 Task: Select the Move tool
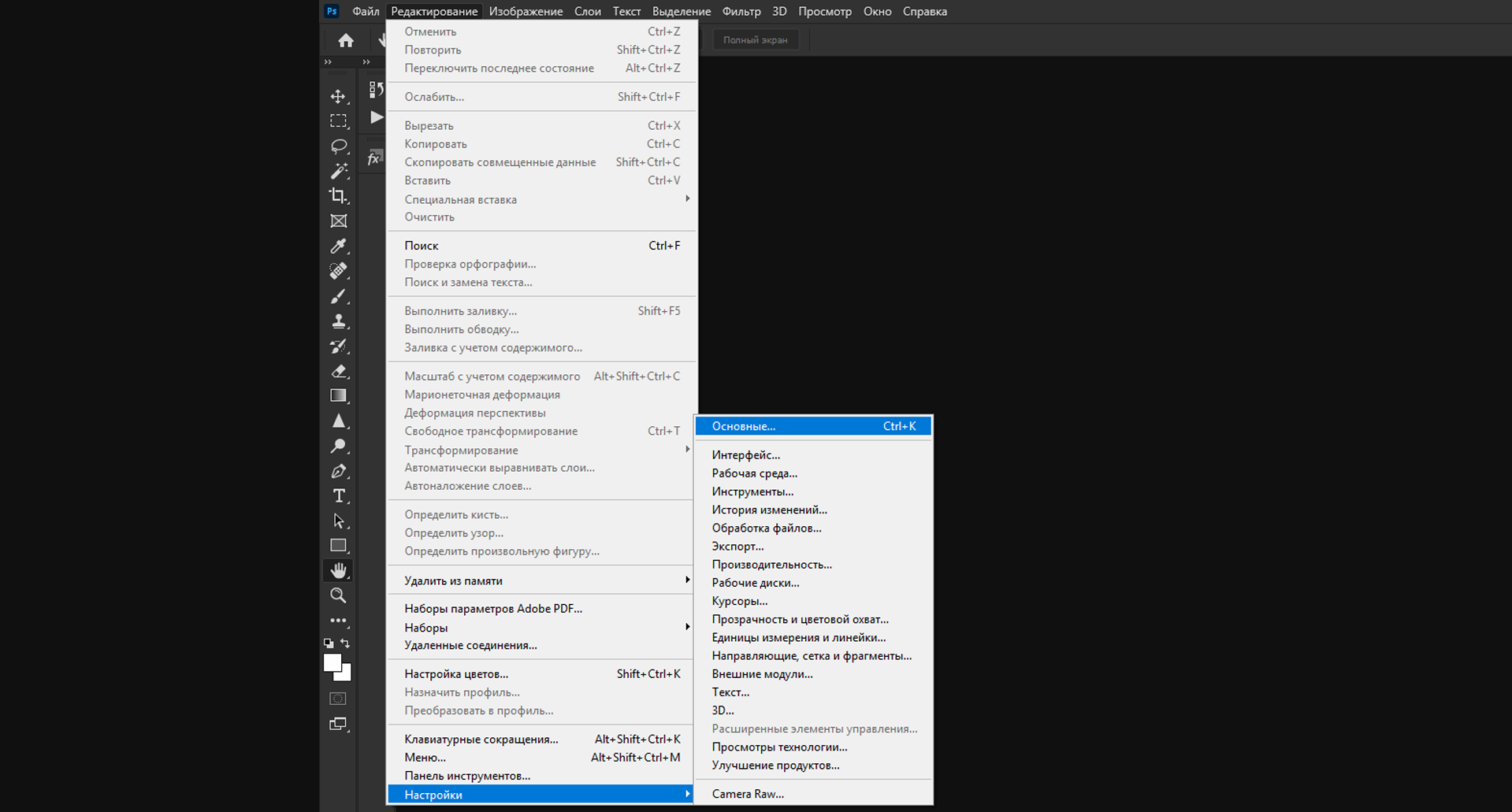pyautogui.click(x=338, y=97)
